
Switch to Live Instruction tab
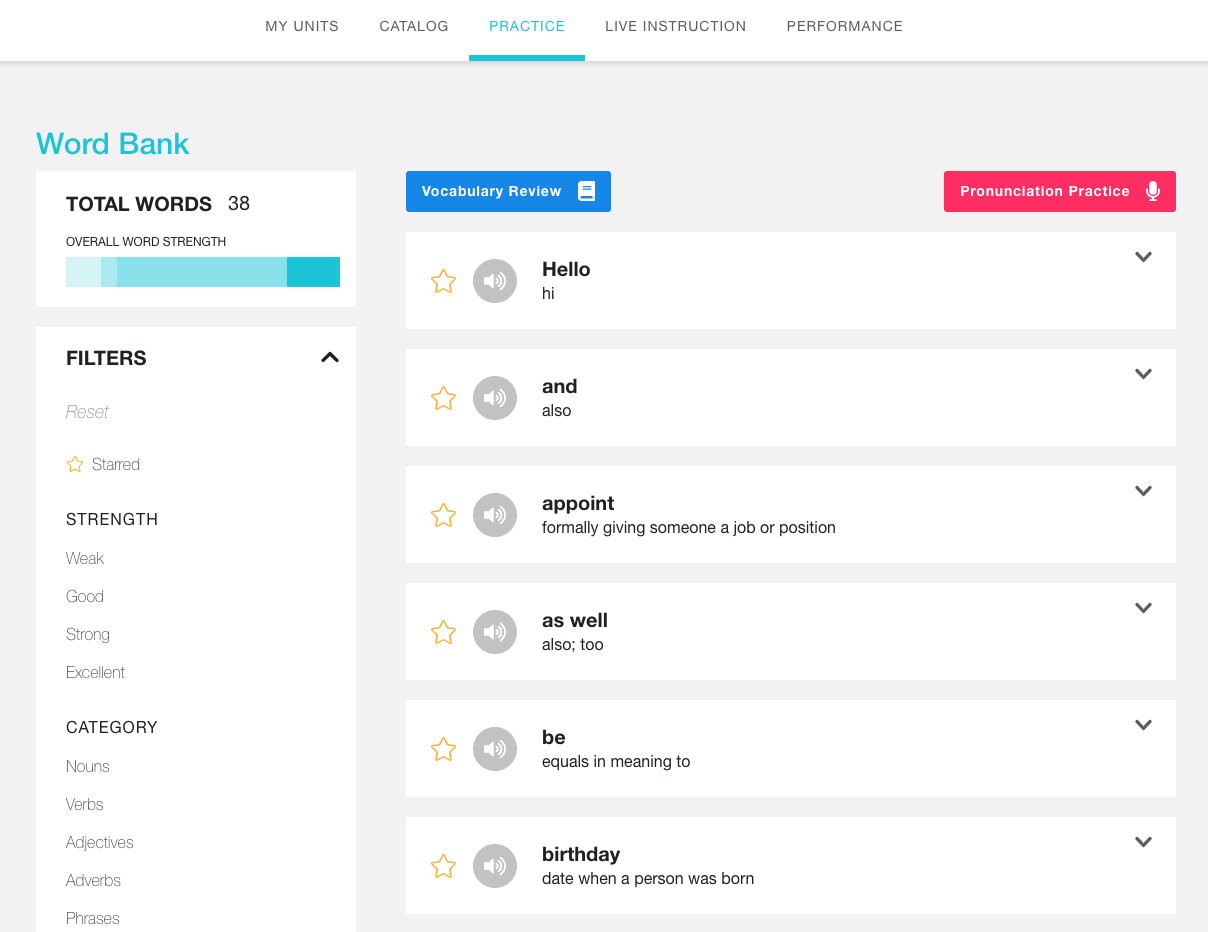(676, 26)
